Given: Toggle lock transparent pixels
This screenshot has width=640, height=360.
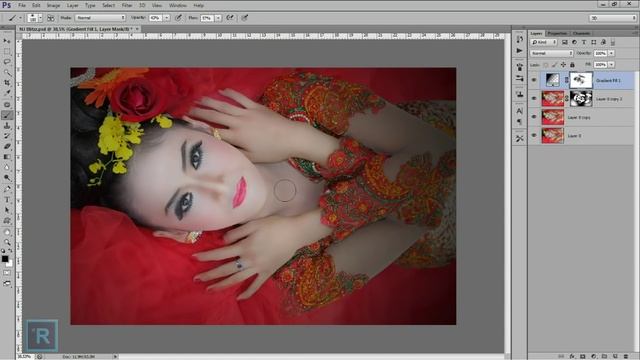Looking at the screenshot, I should point(546,65).
